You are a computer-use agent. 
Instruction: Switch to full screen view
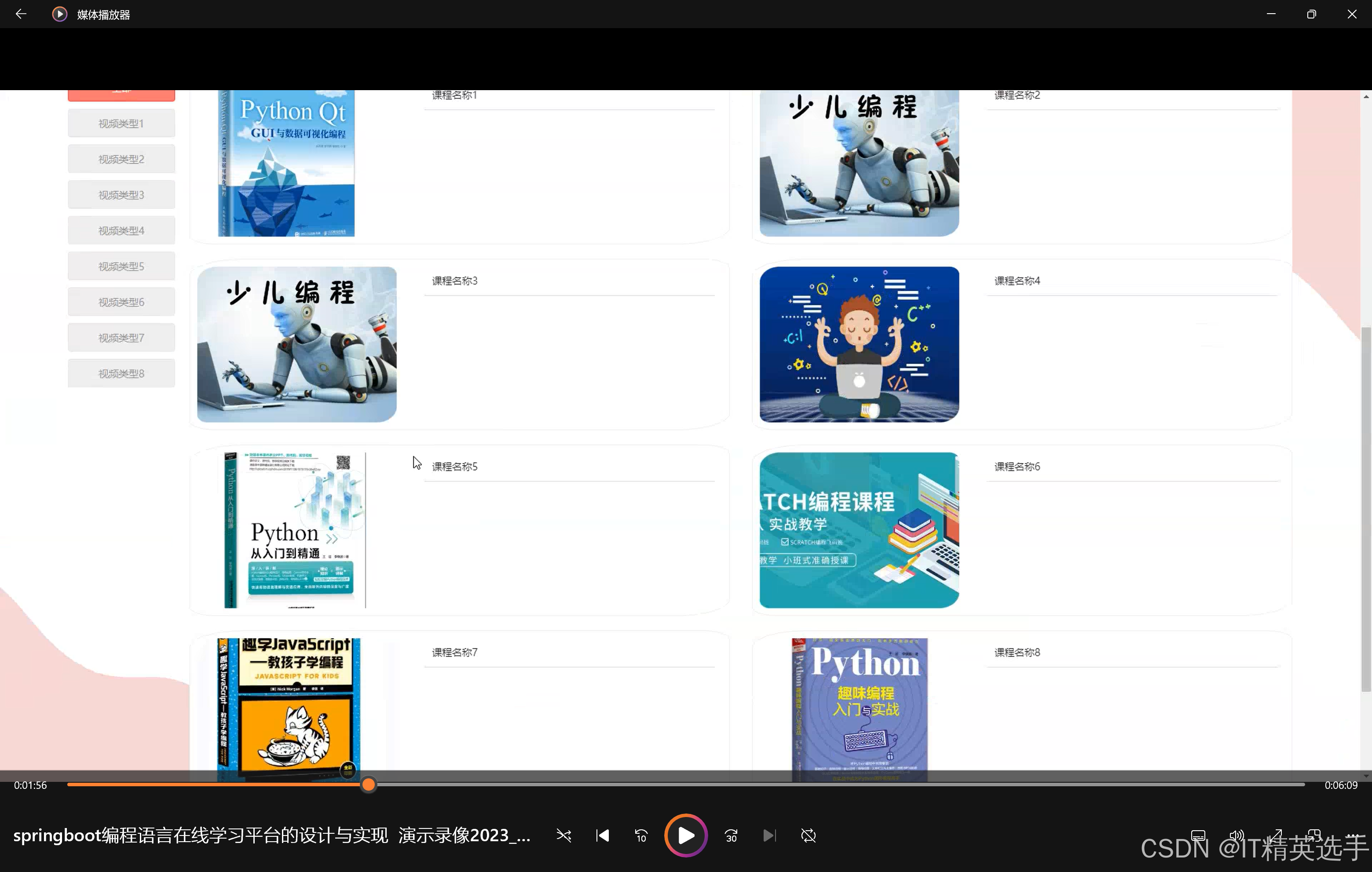coord(1276,836)
